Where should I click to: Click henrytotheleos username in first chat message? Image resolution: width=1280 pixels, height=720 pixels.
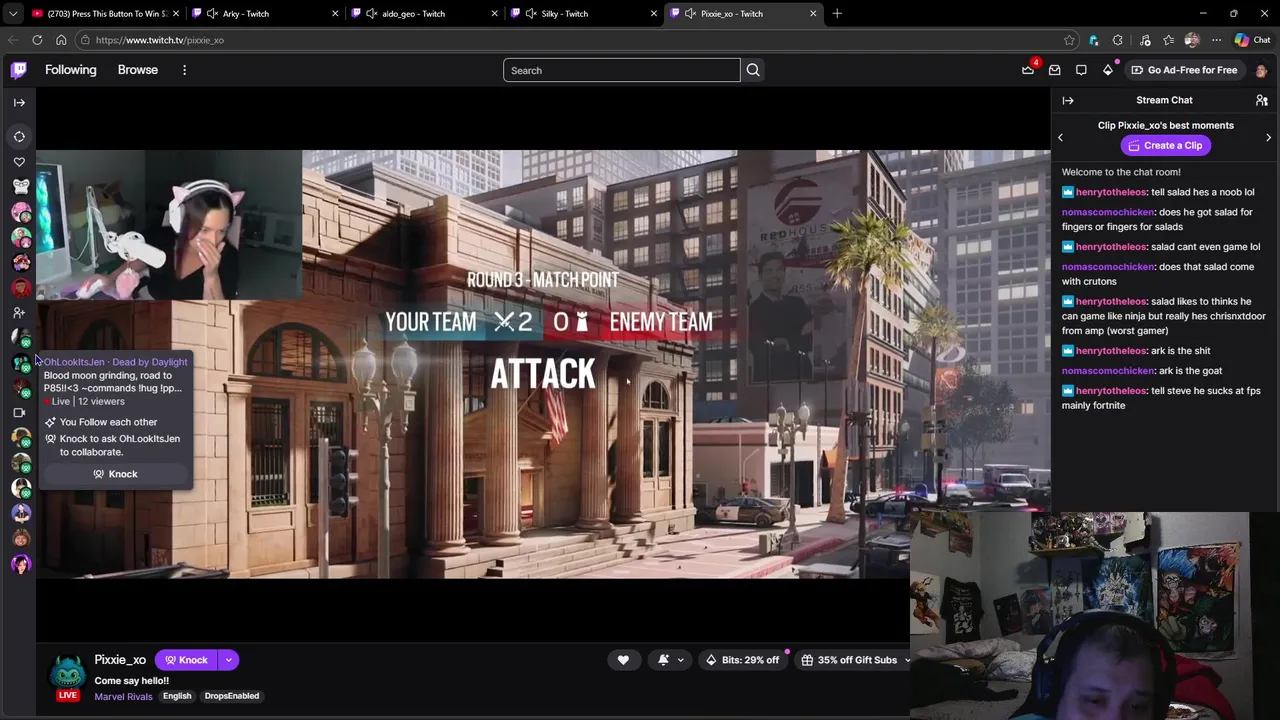1111,192
